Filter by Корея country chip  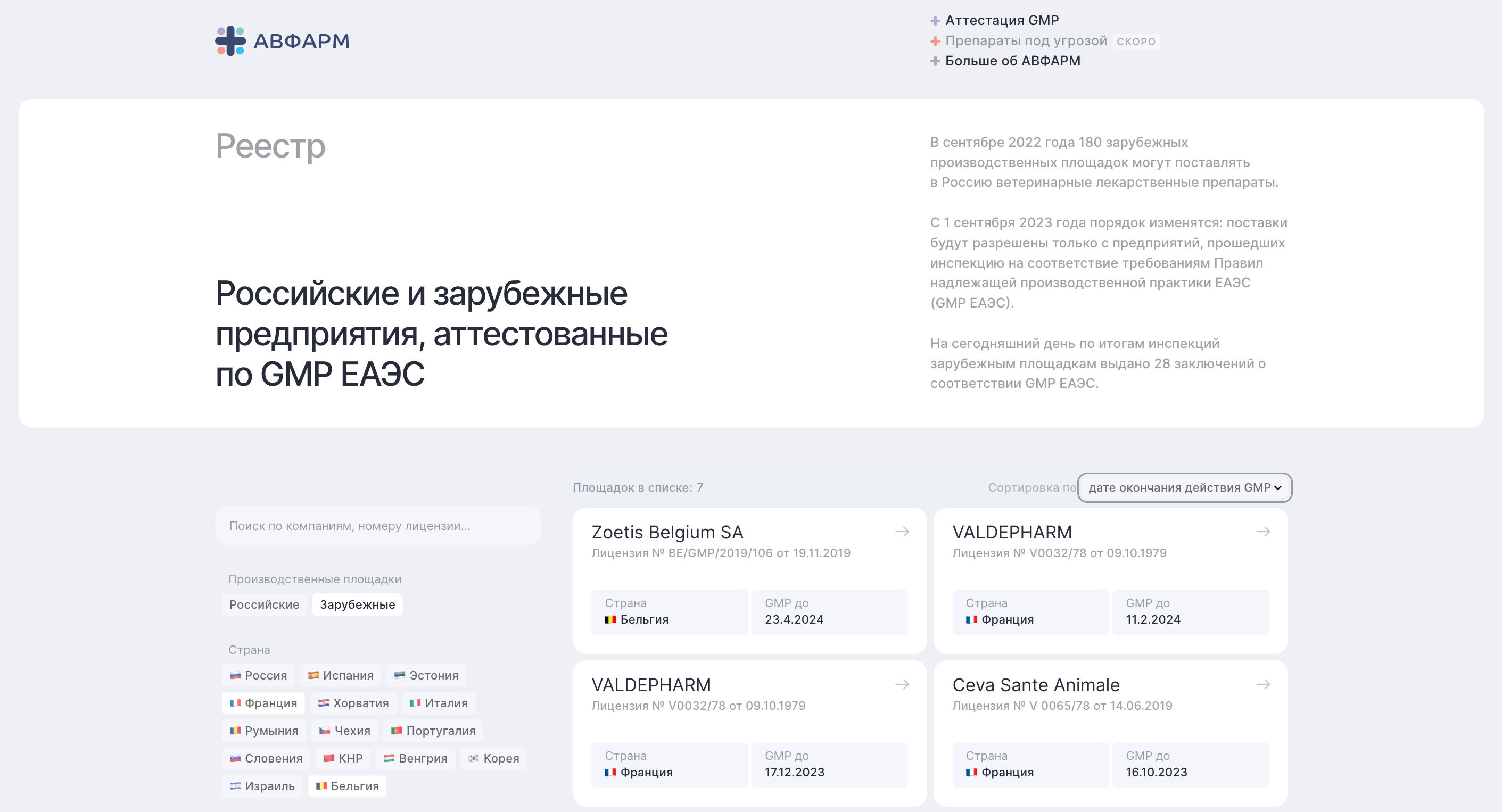pyautogui.click(x=493, y=758)
